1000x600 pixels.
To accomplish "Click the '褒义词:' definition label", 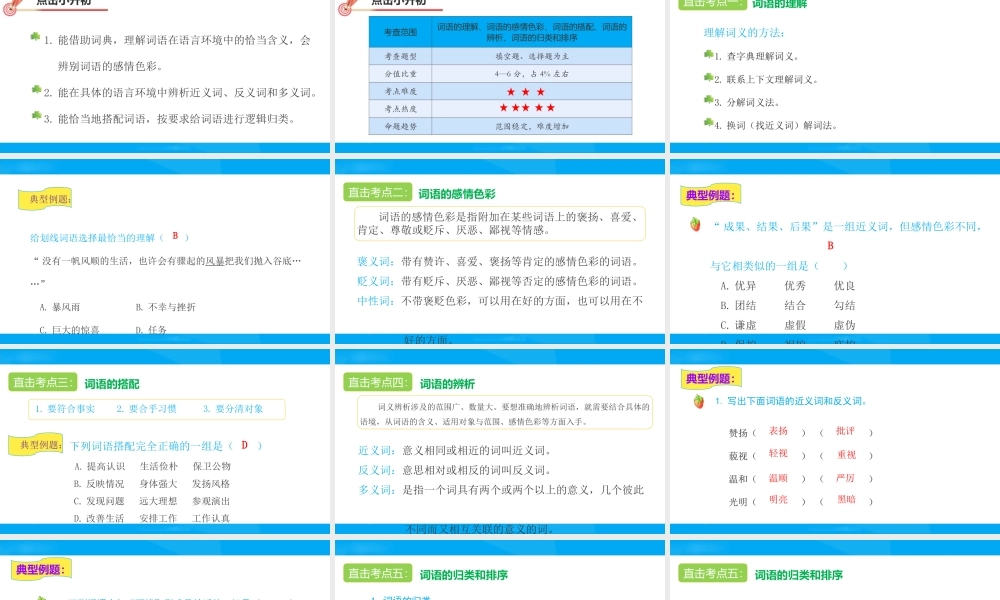I will 376,261.
